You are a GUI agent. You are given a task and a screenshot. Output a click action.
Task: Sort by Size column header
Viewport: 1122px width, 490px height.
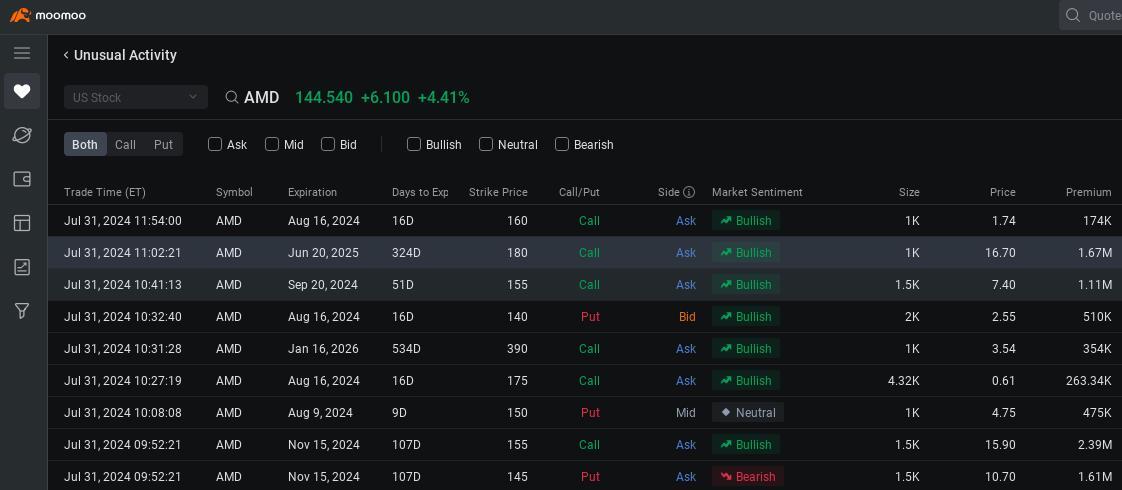tap(909, 192)
